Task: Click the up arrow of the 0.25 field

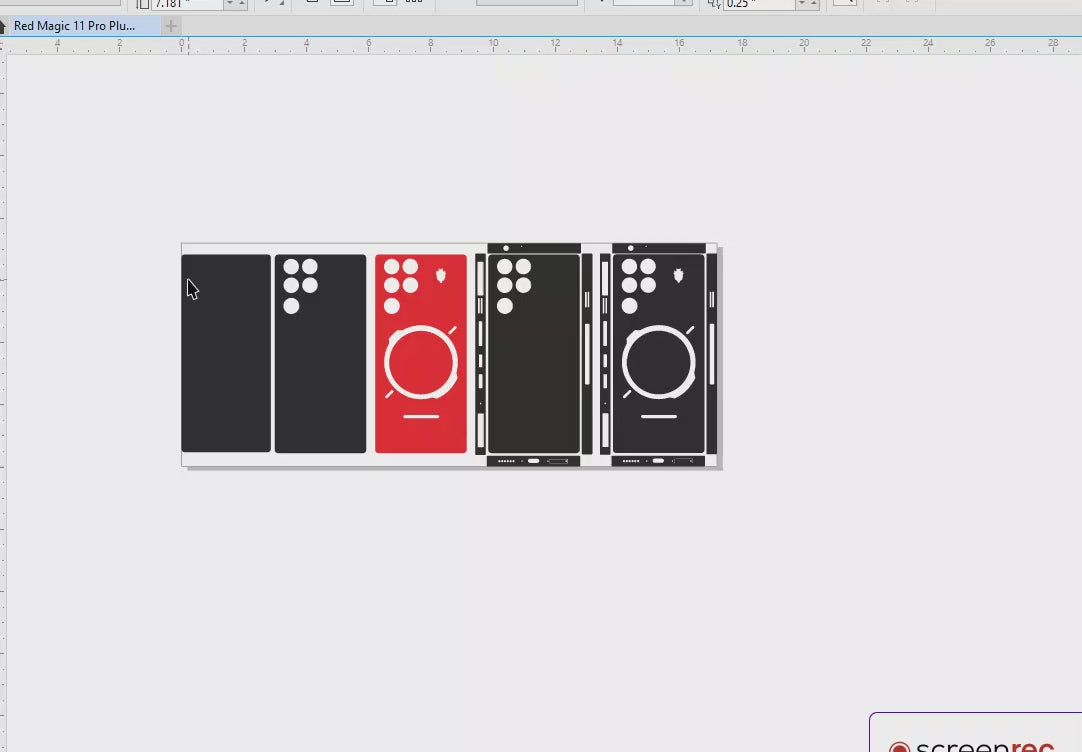Action: pos(813,2)
